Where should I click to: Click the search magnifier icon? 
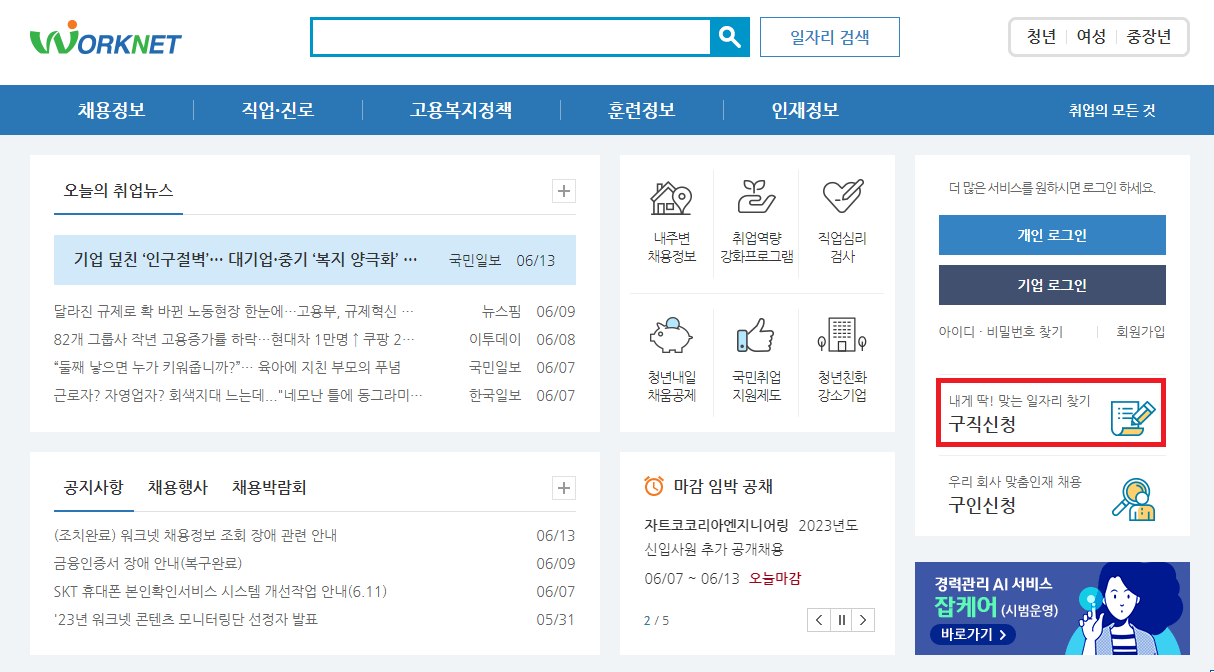tap(731, 37)
